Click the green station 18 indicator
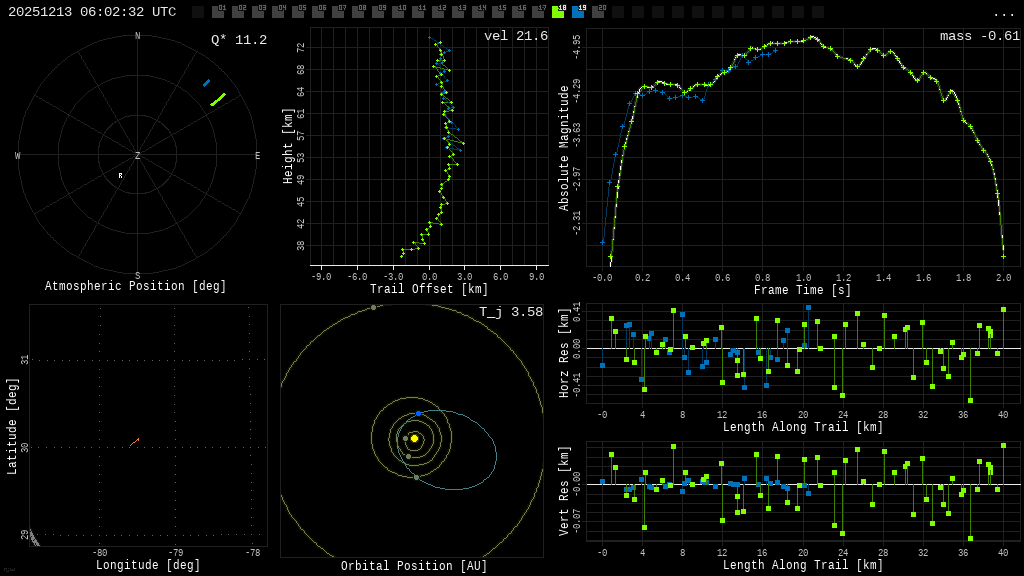Screen dimensions: 1024x576 pyautogui.click(x=558, y=12)
